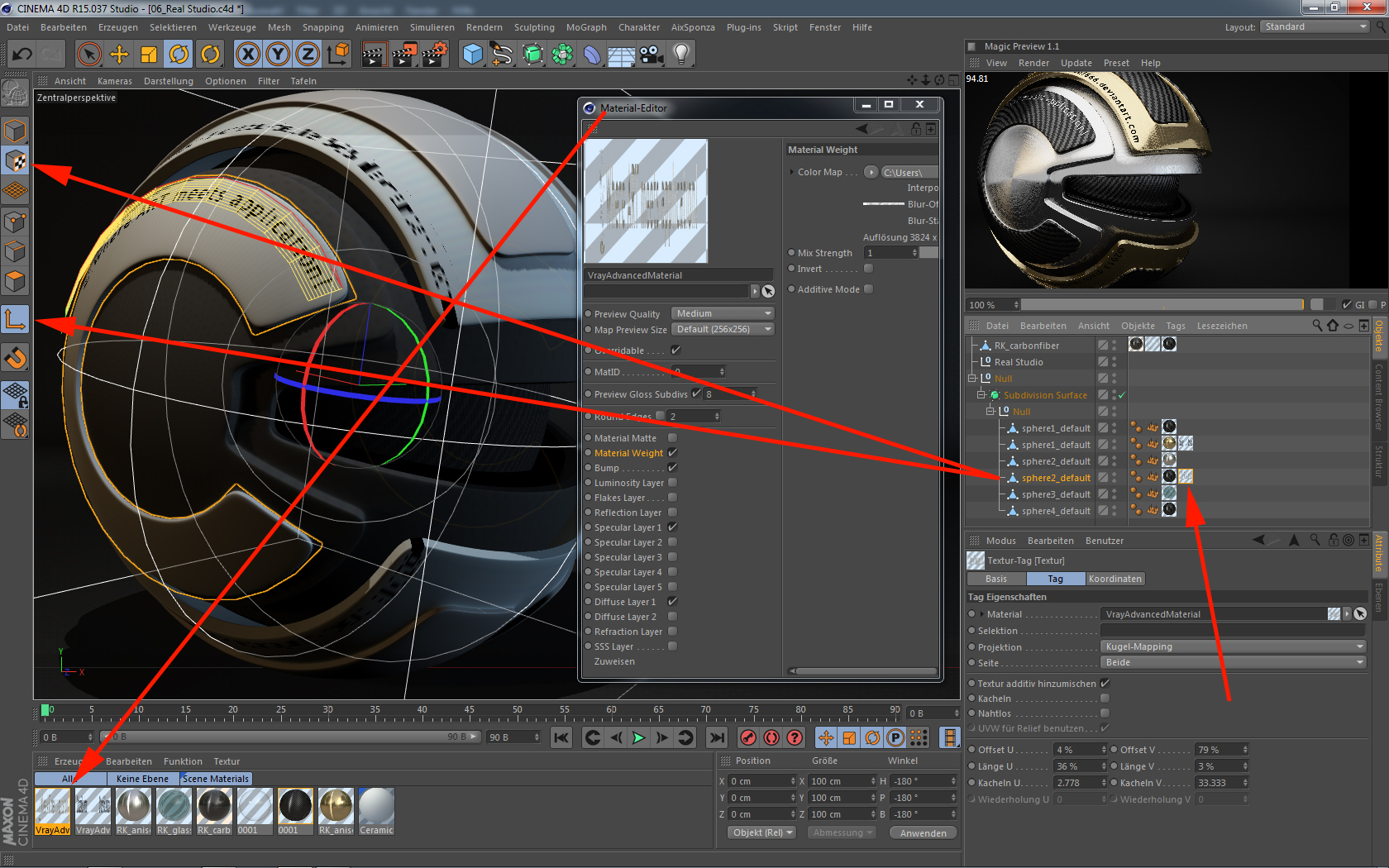The height and width of the screenshot is (868, 1389).
Task: Open the Layout Standard dropdown
Action: (x=1315, y=27)
